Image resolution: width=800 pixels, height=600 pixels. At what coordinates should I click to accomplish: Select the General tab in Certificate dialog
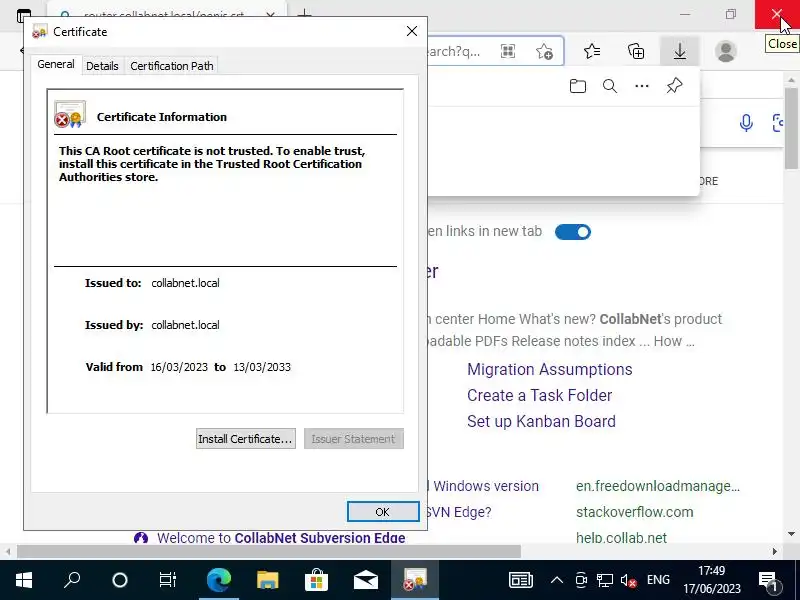tap(56, 64)
